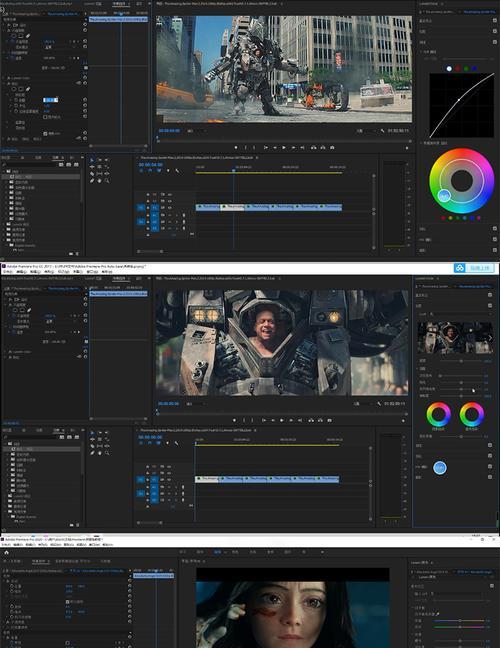The image size is (500, 648).
Task: Collapse curves section arrow in top Lumetri panel
Action: (421, 52)
